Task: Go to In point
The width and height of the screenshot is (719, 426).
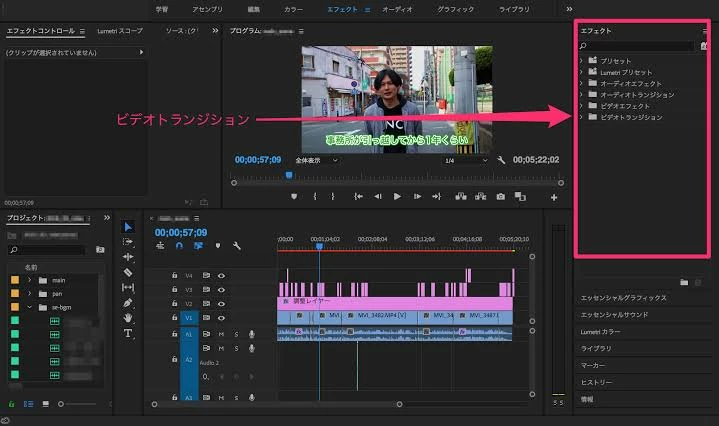Action: click(x=358, y=197)
